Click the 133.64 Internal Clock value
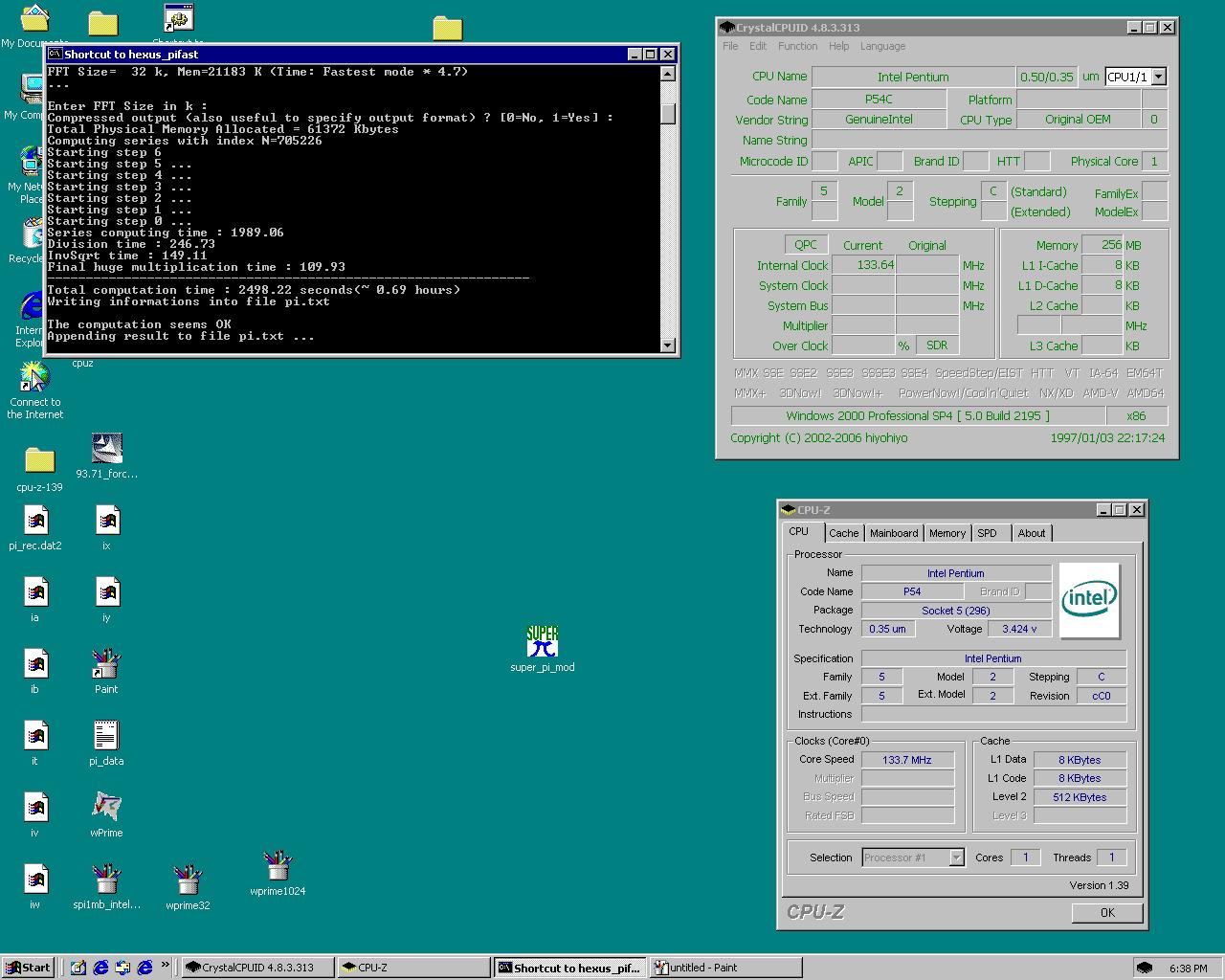1225x980 pixels. point(863,265)
